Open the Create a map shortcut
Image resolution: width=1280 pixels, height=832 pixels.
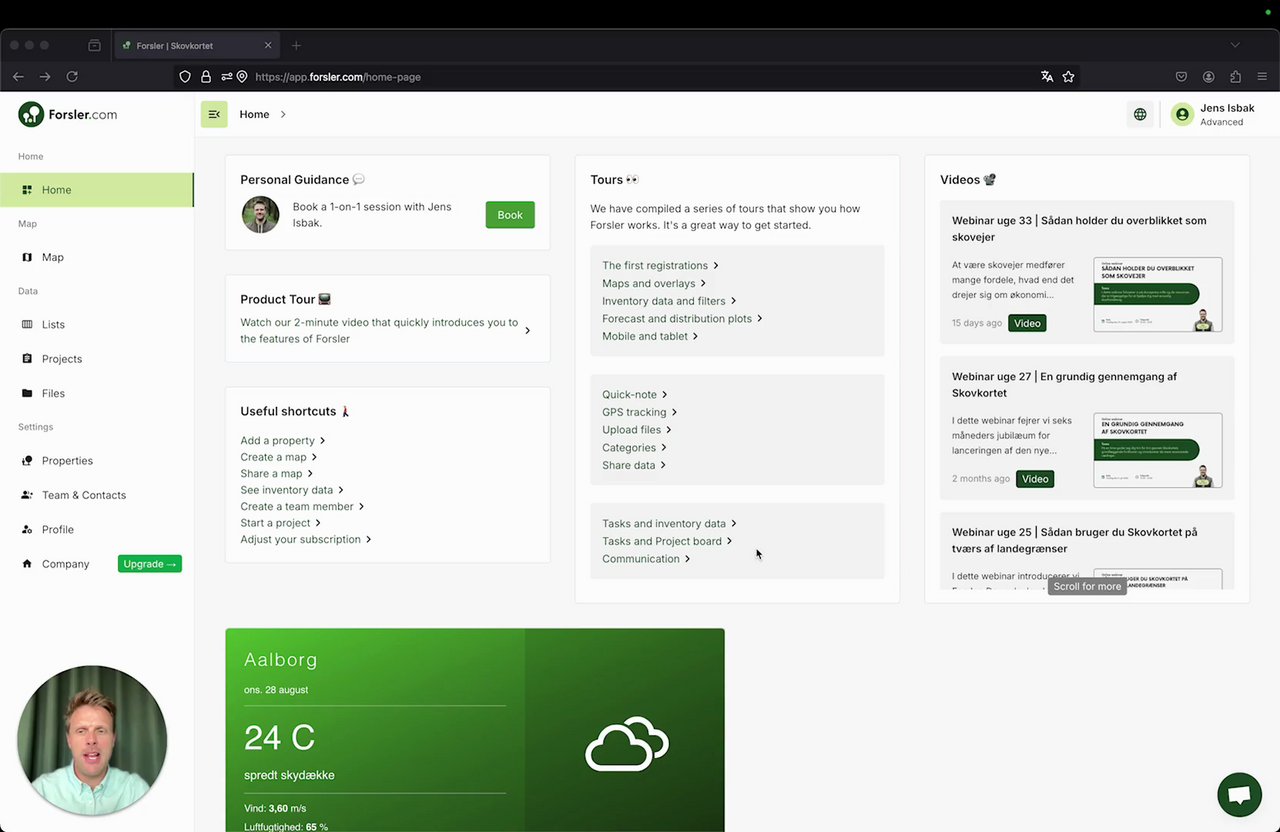(279, 457)
